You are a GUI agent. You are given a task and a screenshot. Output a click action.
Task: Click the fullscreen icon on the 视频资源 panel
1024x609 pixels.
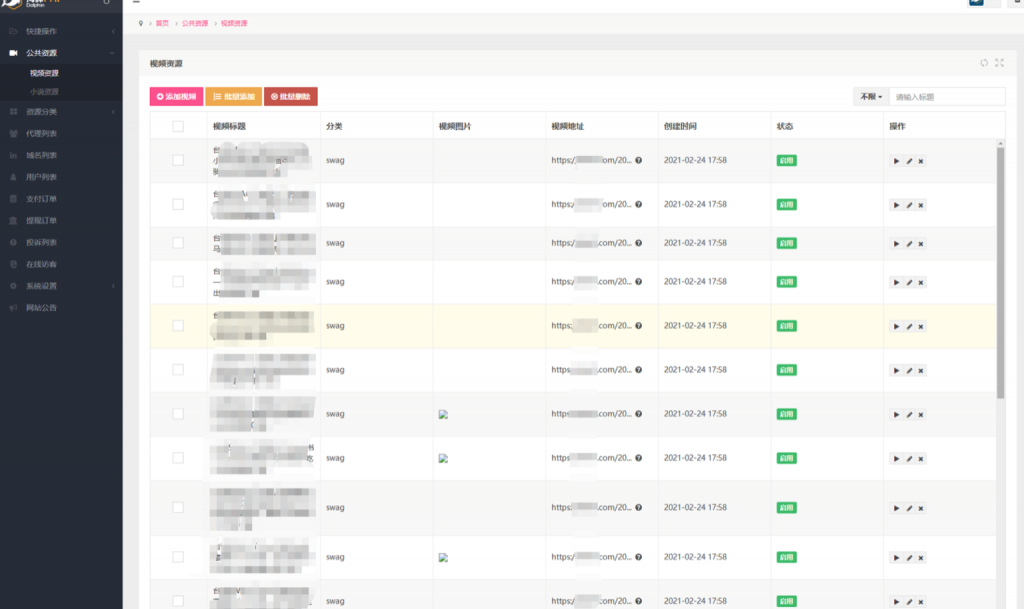tap(999, 63)
